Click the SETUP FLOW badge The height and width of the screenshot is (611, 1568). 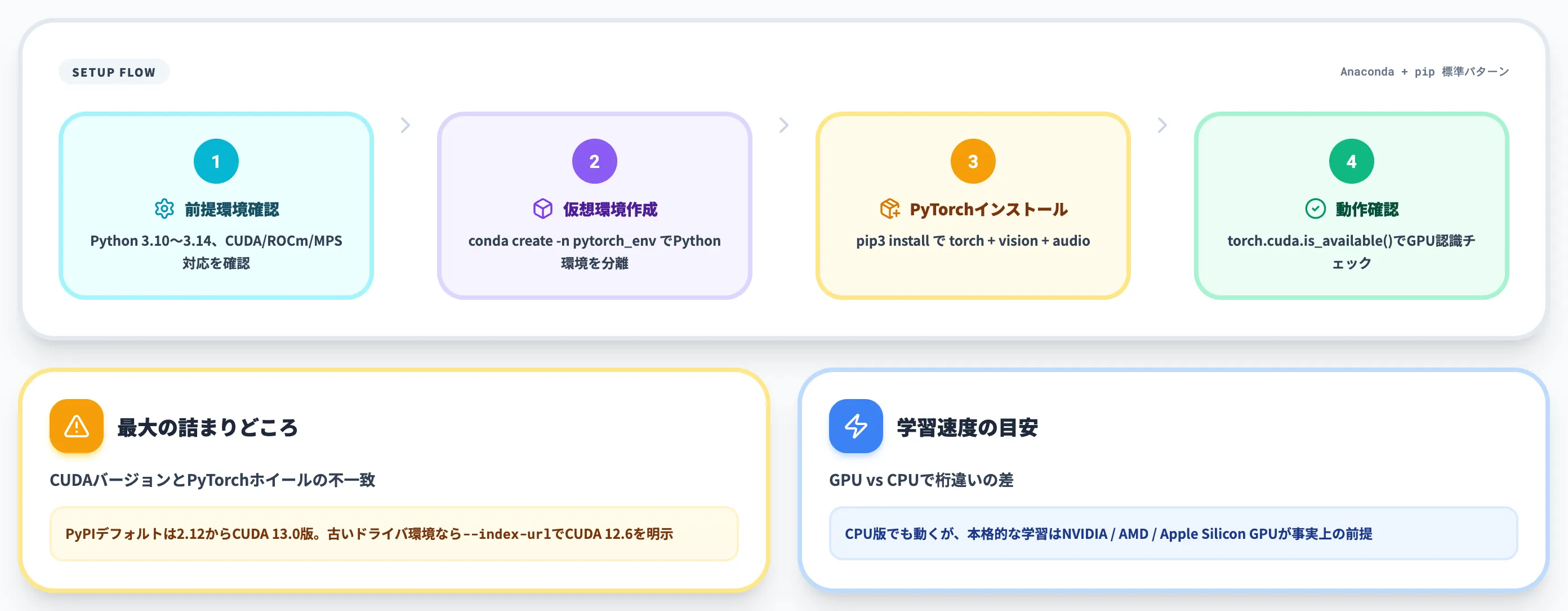(114, 72)
